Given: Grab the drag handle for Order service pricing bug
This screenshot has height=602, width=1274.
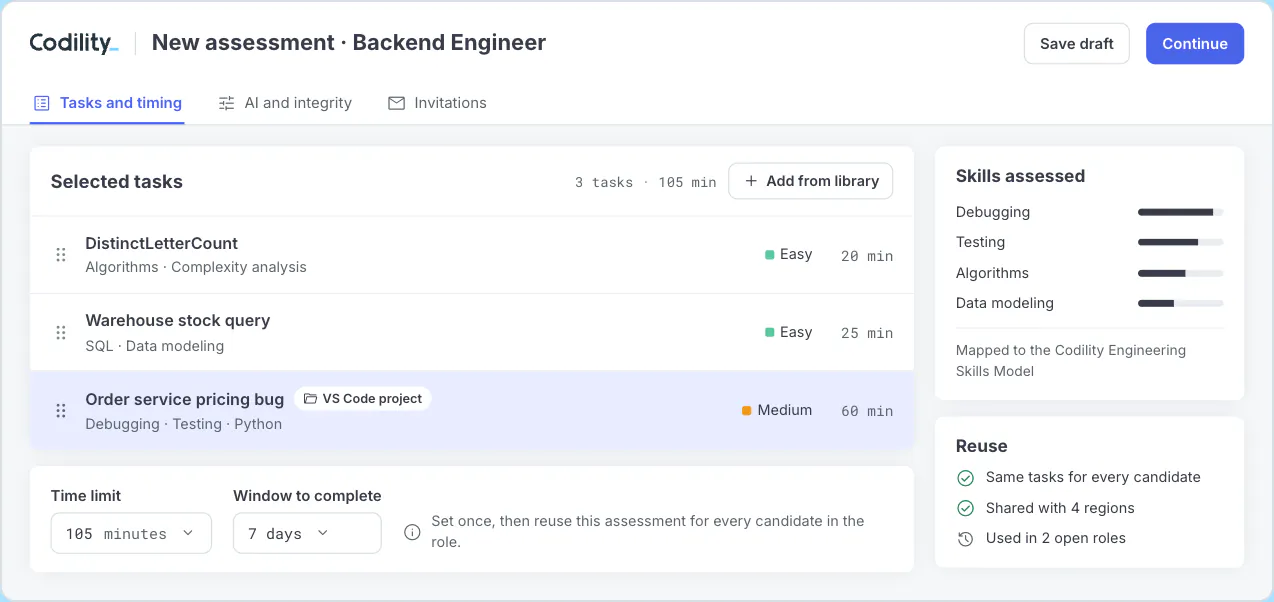Looking at the screenshot, I should tap(61, 411).
